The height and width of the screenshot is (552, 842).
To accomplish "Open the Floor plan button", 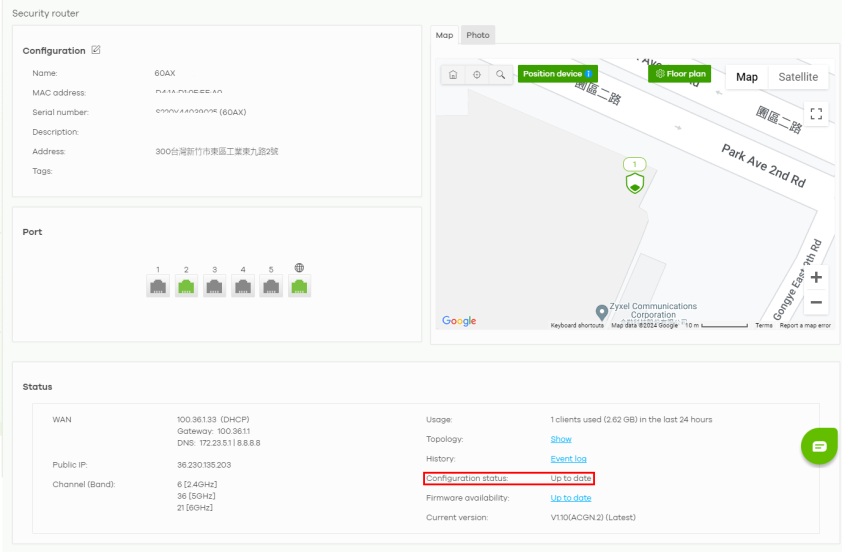I will coord(680,74).
